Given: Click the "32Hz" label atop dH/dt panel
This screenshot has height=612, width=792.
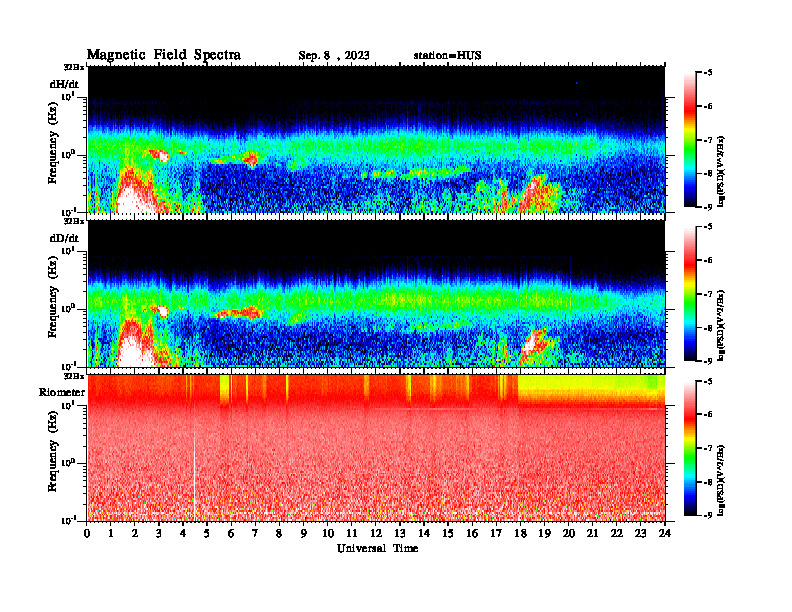Looking at the screenshot, I should tap(74, 67).
